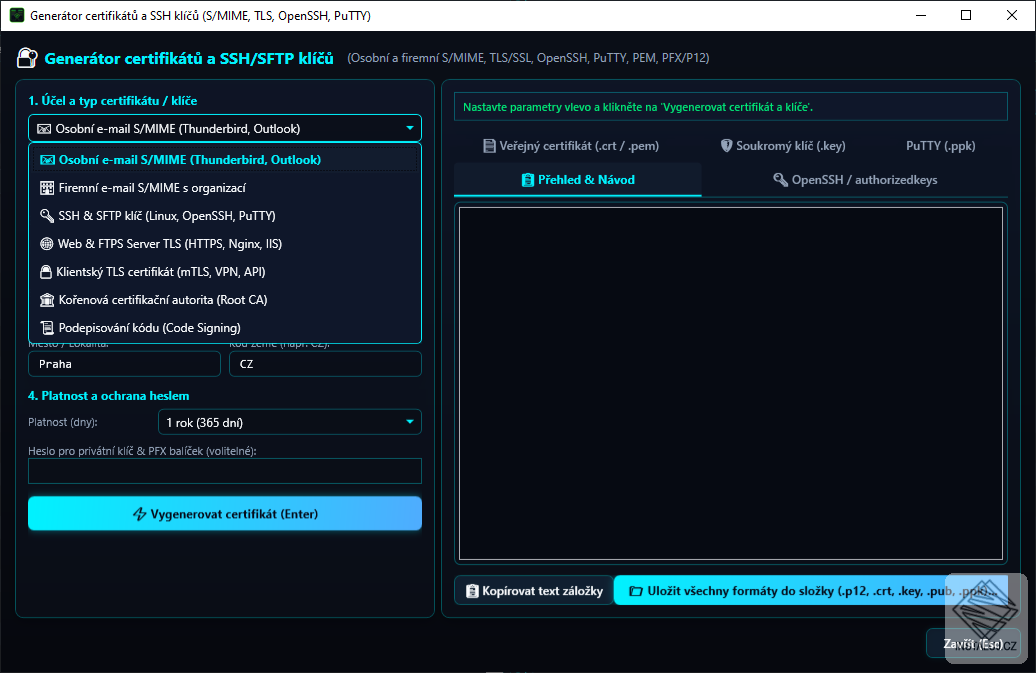The image size is (1036, 673).
Task: Click the globe icon for Web & FTPS Server
Action: pos(47,244)
